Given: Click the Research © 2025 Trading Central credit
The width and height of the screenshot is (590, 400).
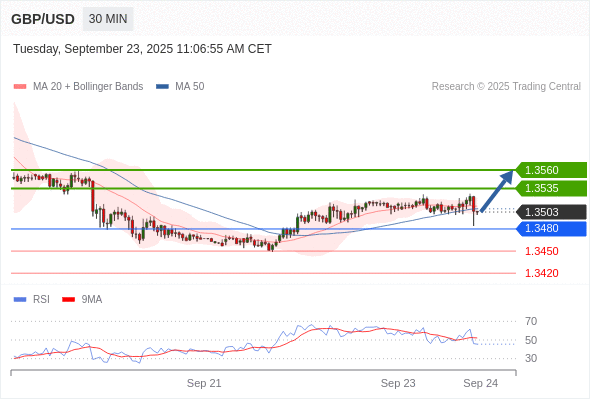Looking at the screenshot, I should (x=506, y=87).
